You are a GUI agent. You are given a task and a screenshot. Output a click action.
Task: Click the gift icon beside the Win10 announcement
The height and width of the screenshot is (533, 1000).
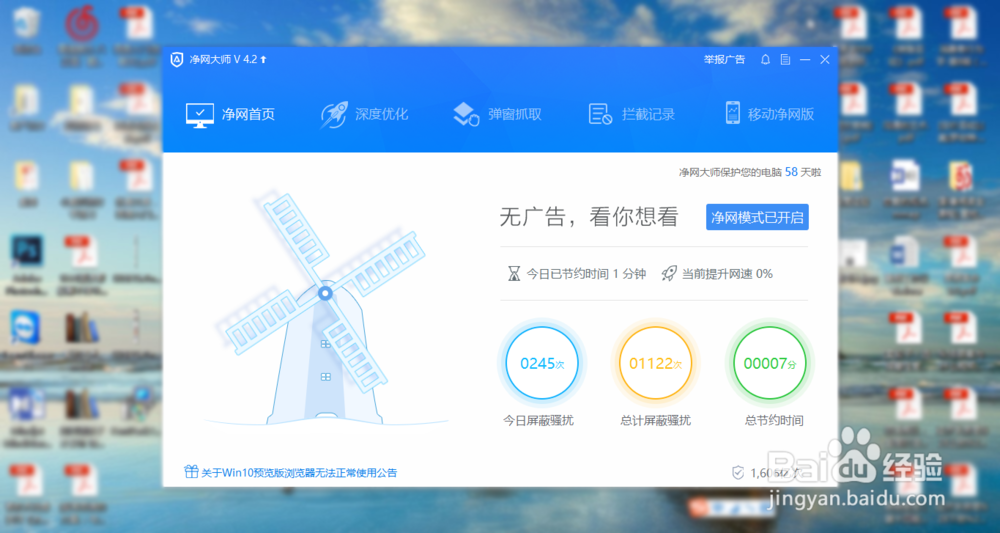191,472
